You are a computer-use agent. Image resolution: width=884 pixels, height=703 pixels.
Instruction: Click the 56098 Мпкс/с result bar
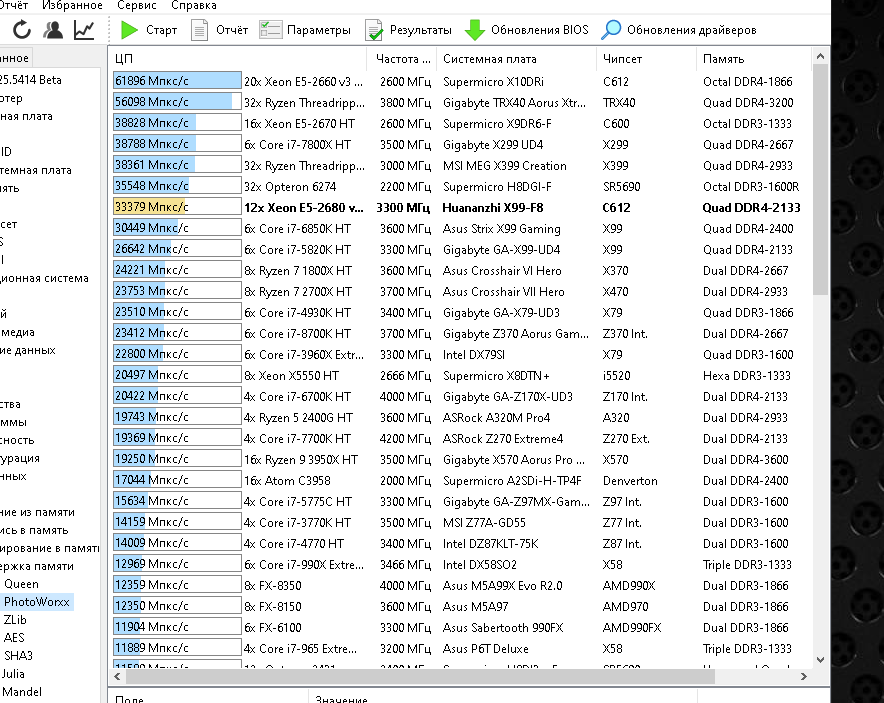point(177,102)
